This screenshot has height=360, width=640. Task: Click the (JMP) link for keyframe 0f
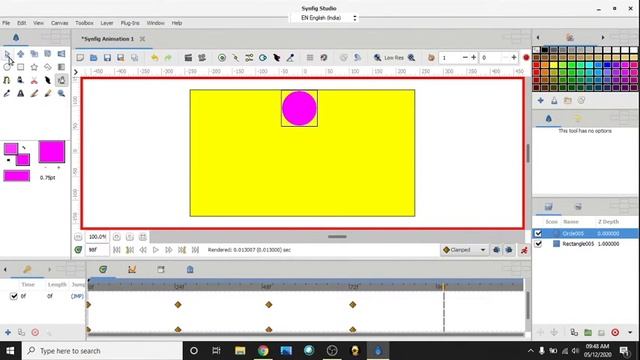click(x=77, y=296)
